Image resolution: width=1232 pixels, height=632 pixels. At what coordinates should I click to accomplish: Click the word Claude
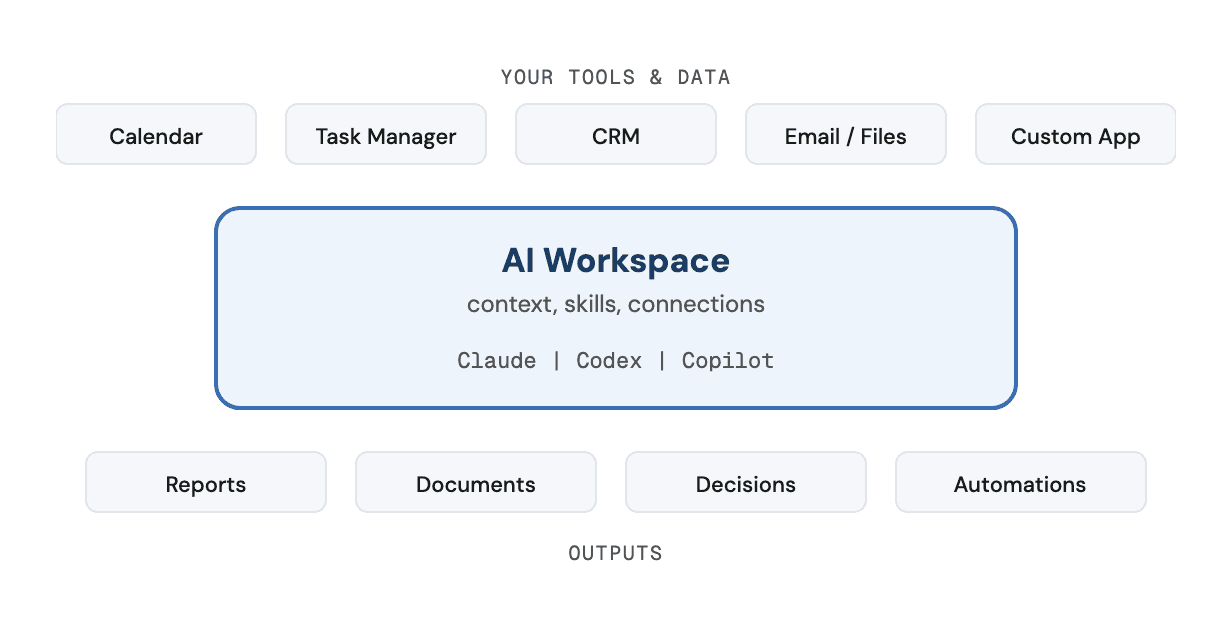click(x=497, y=360)
